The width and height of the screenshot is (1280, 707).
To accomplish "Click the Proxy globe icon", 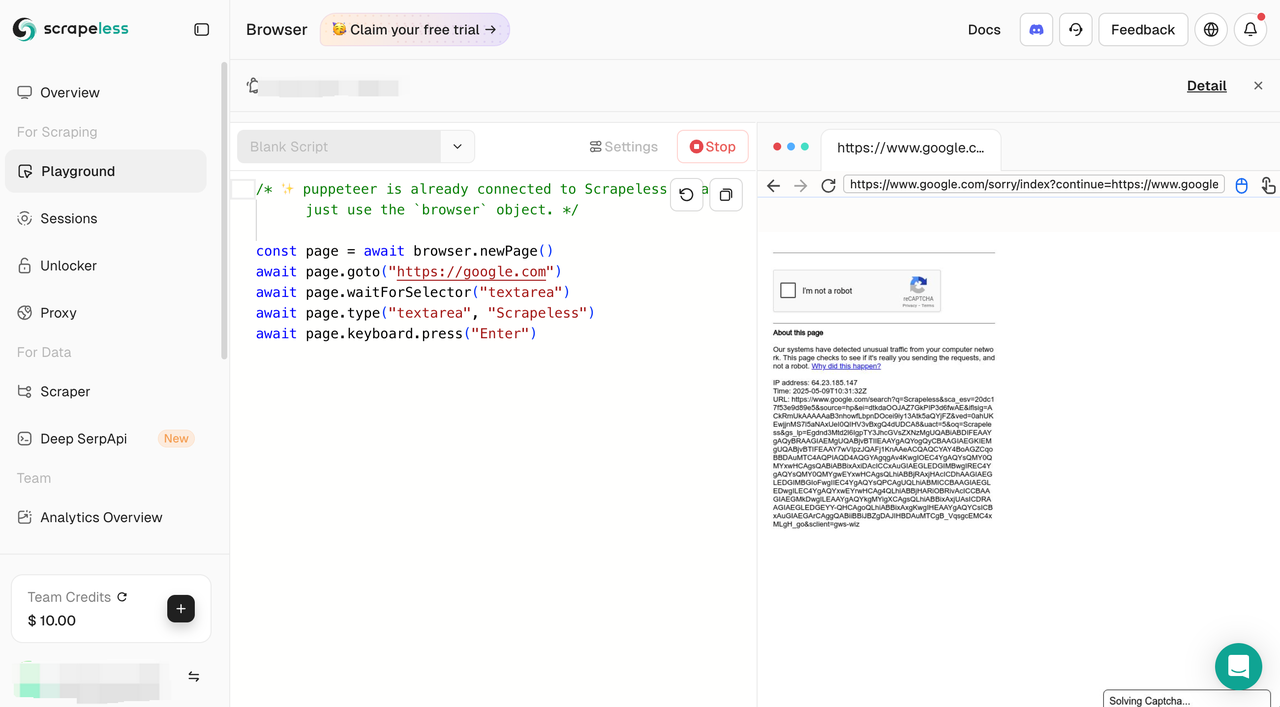I will tap(24, 312).
